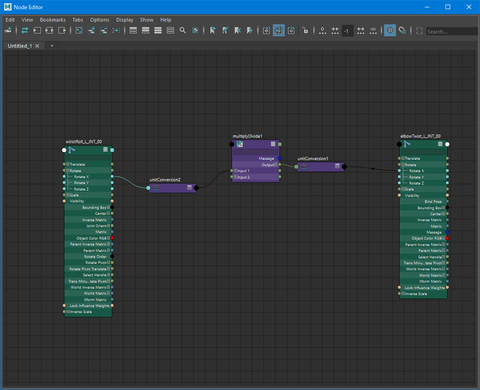Click the joint icon on elbowTwist_L_JNT_00 node
The image size is (480, 390).
407,144
